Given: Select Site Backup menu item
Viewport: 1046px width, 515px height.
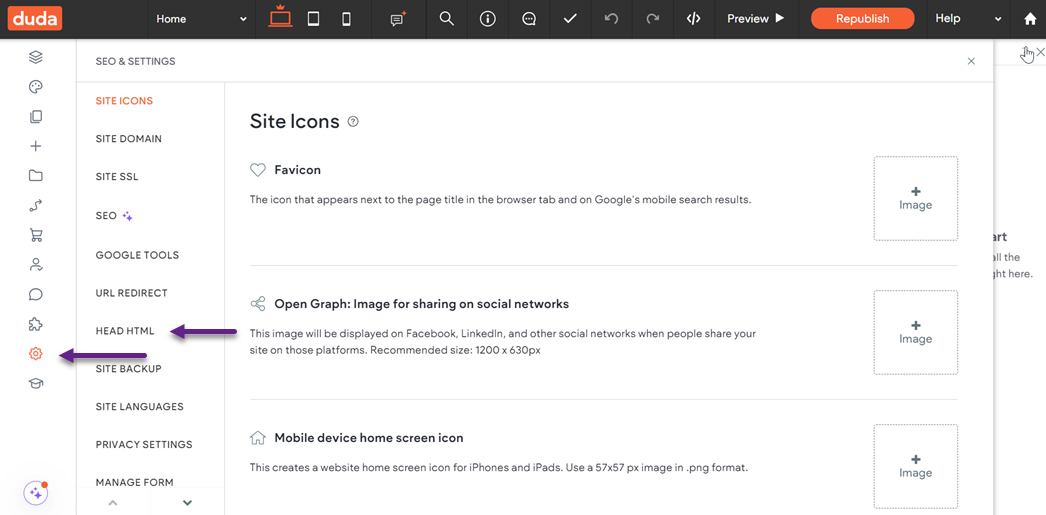Looking at the screenshot, I should tap(129, 368).
